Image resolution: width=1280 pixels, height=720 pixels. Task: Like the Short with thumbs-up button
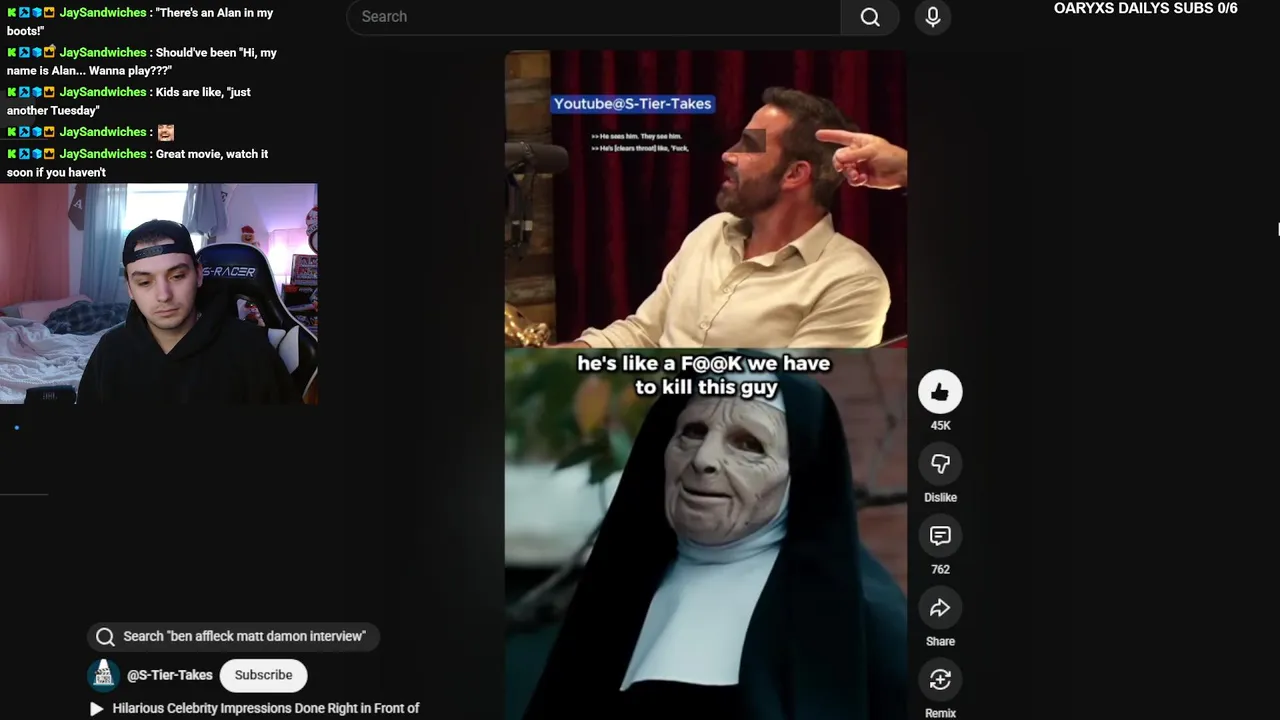940,392
